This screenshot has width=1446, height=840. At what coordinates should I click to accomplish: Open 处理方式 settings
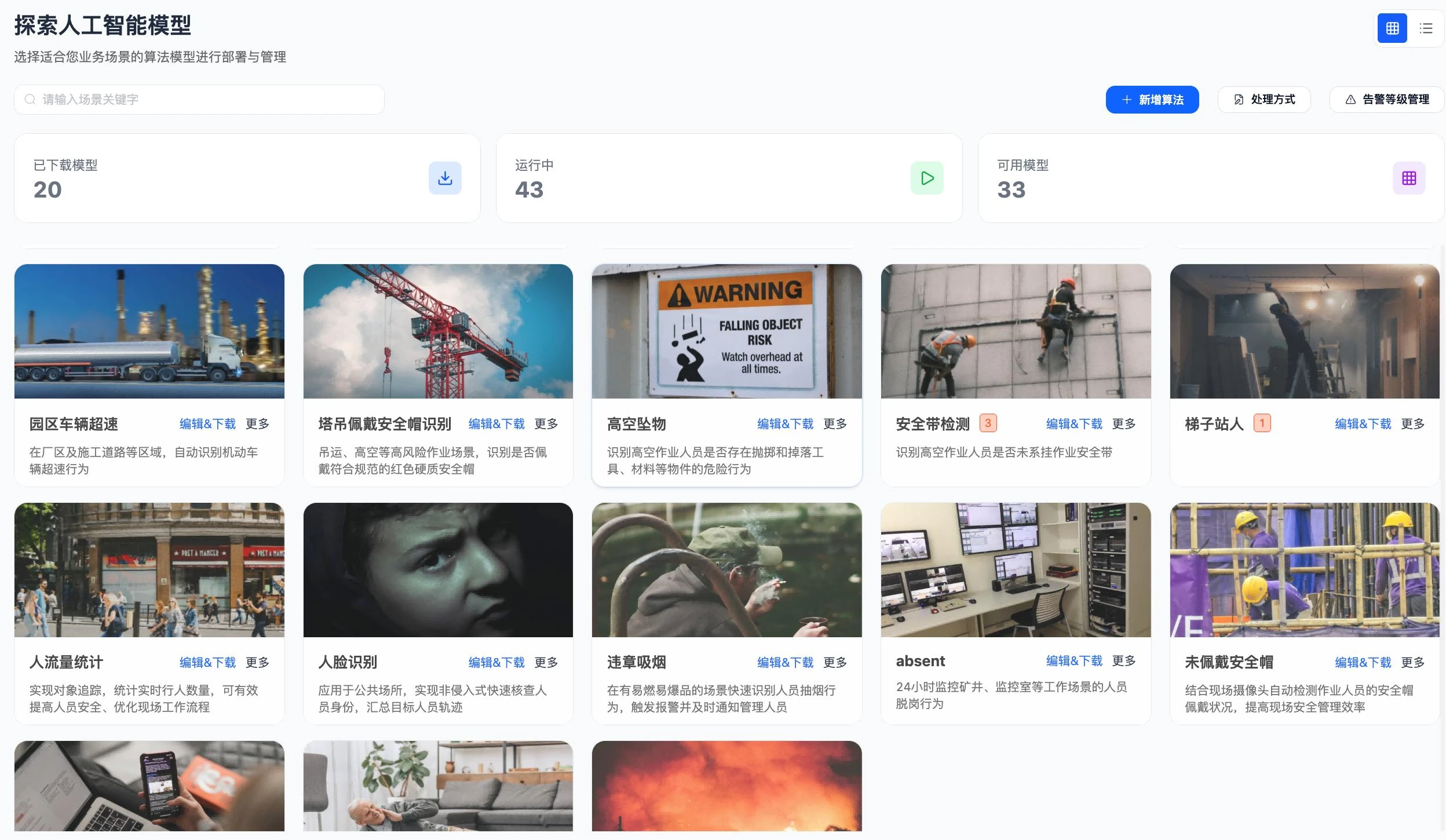(1264, 100)
